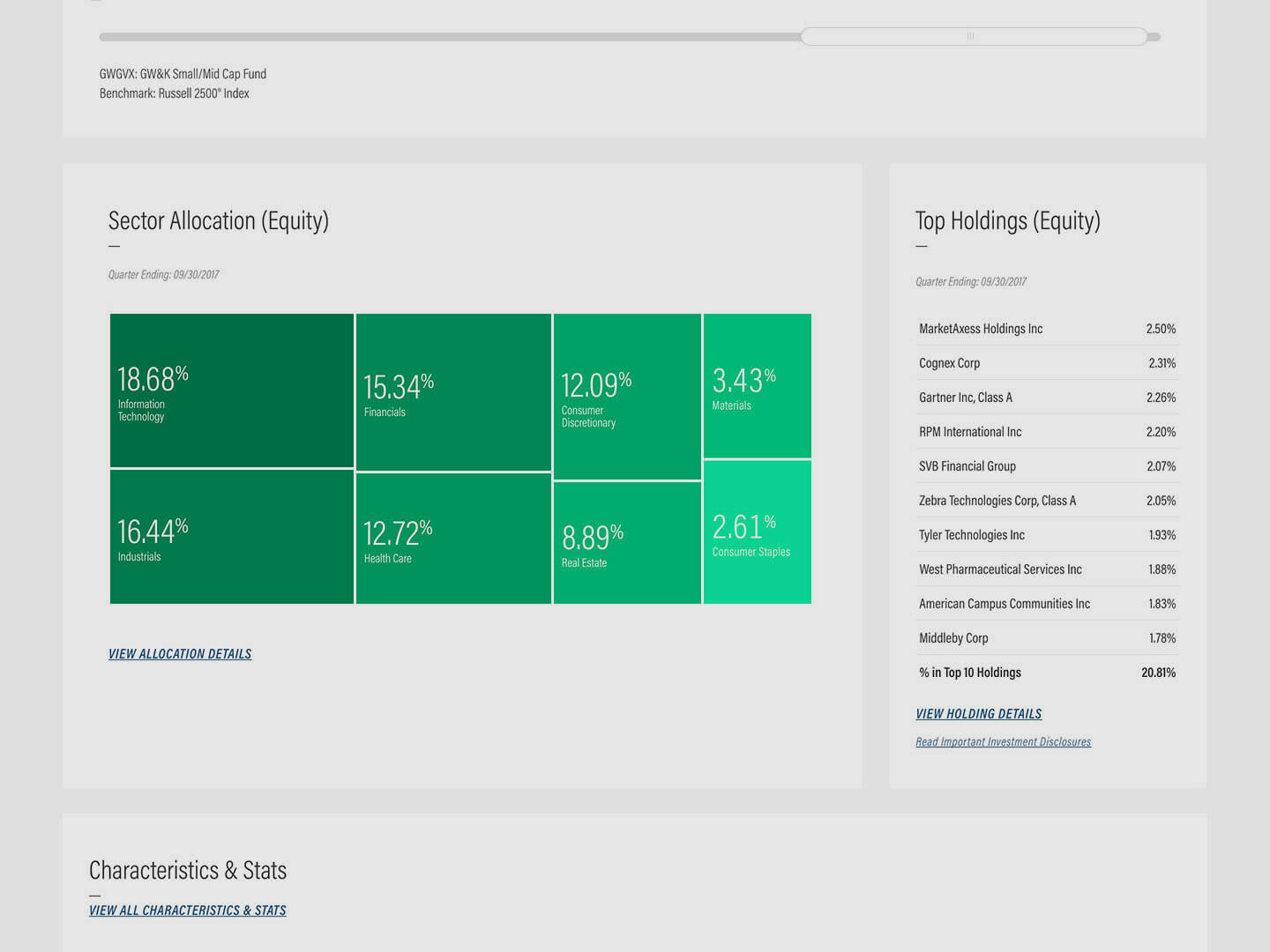Select the Consumer Staples 2.61% tile
The width and height of the screenshot is (1270, 952).
[757, 532]
